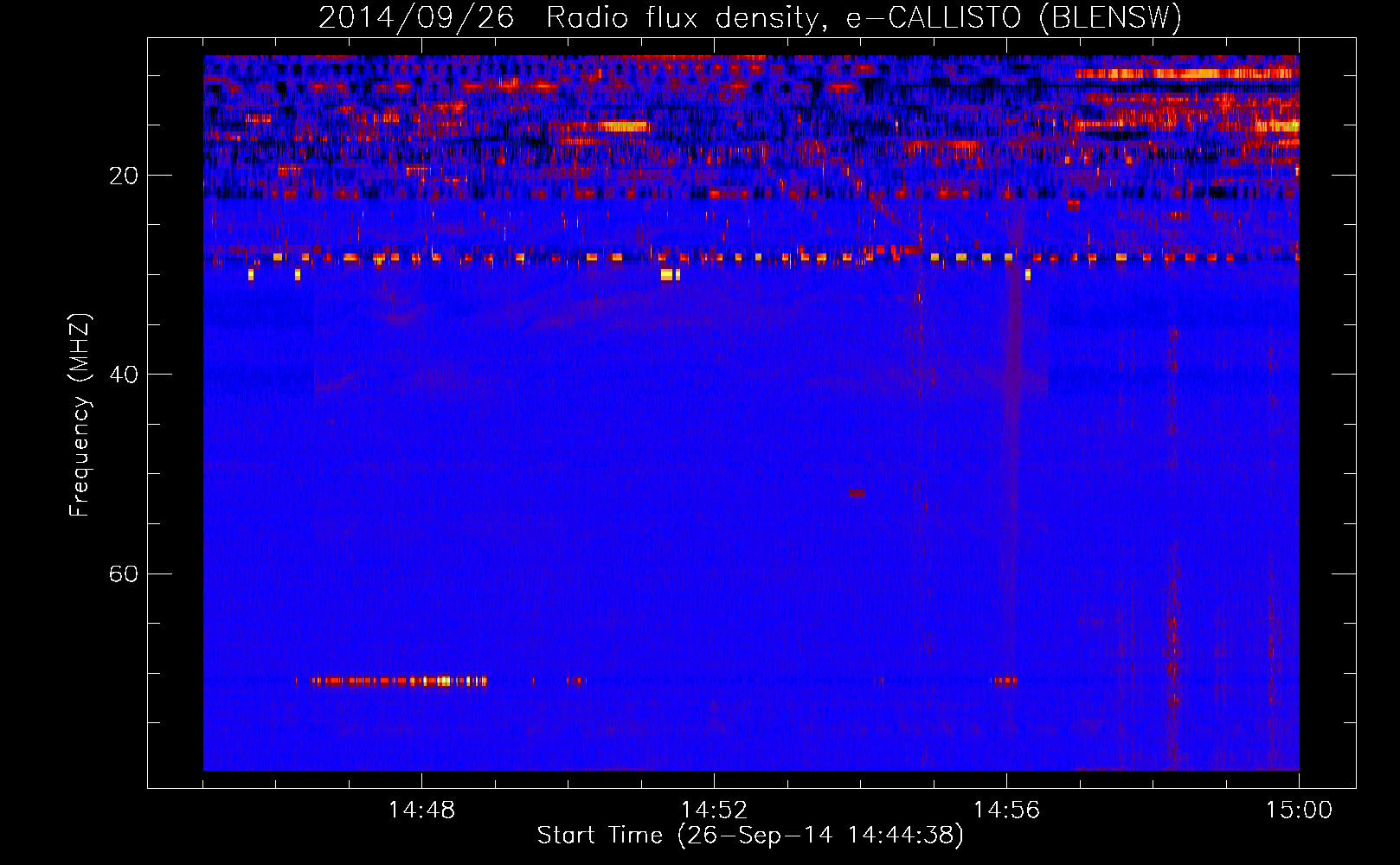This screenshot has width=1400, height=865.
Task: Click the 20 MHz frequency tick label
Action: (x=124, y=176)
